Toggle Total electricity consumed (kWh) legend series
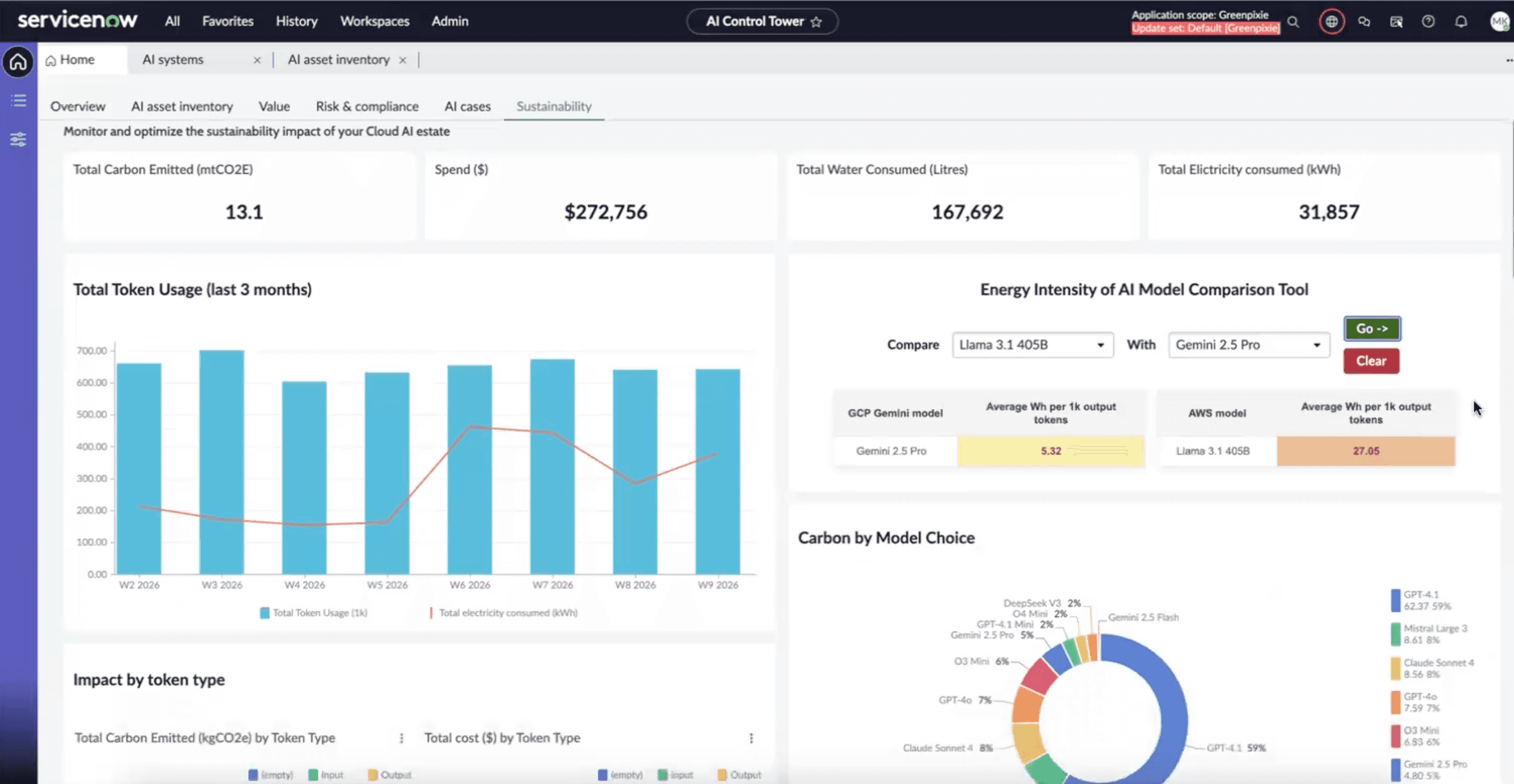 [504, 612]
